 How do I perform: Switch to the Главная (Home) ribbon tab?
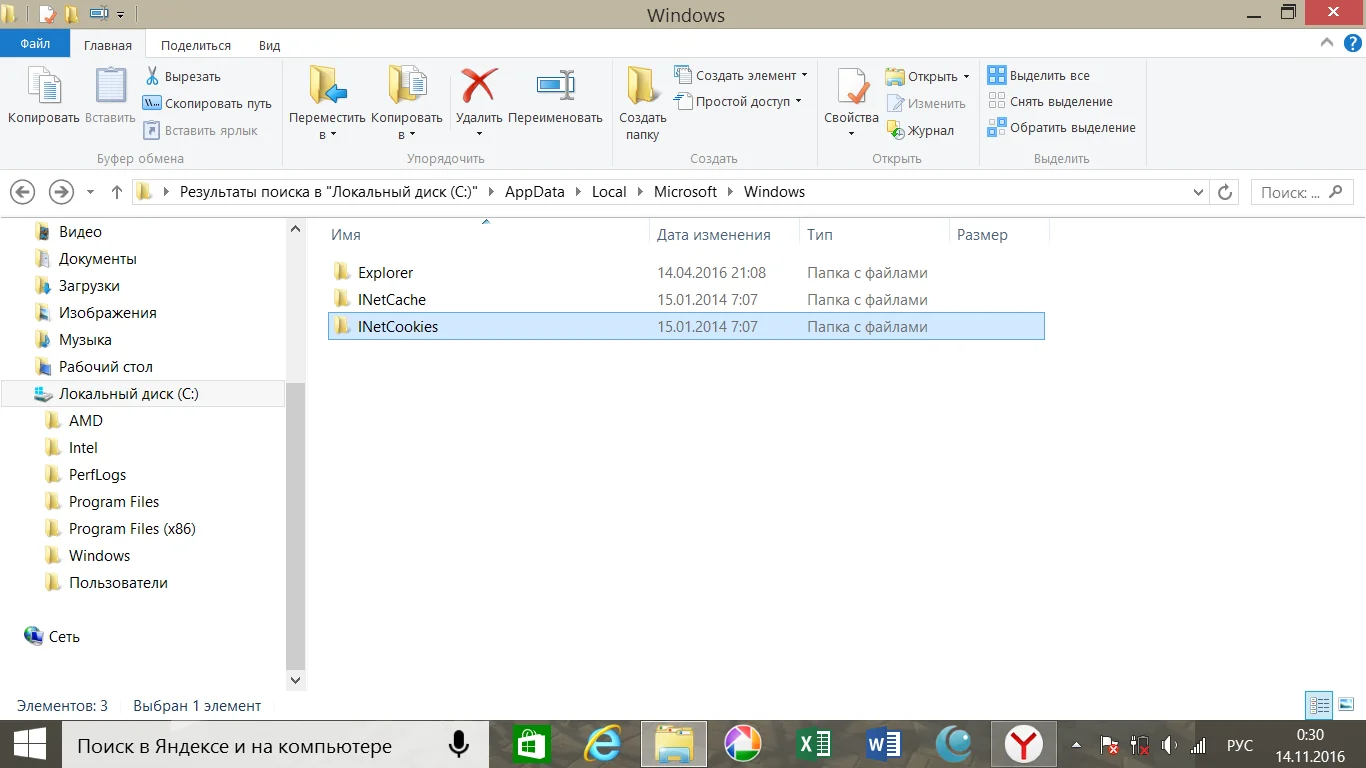108,45
